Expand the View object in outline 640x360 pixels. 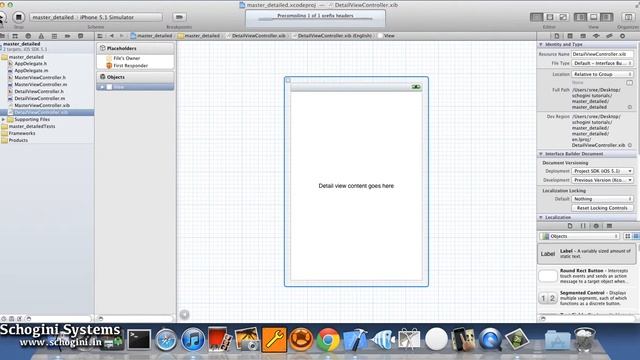tap(102, 87)
